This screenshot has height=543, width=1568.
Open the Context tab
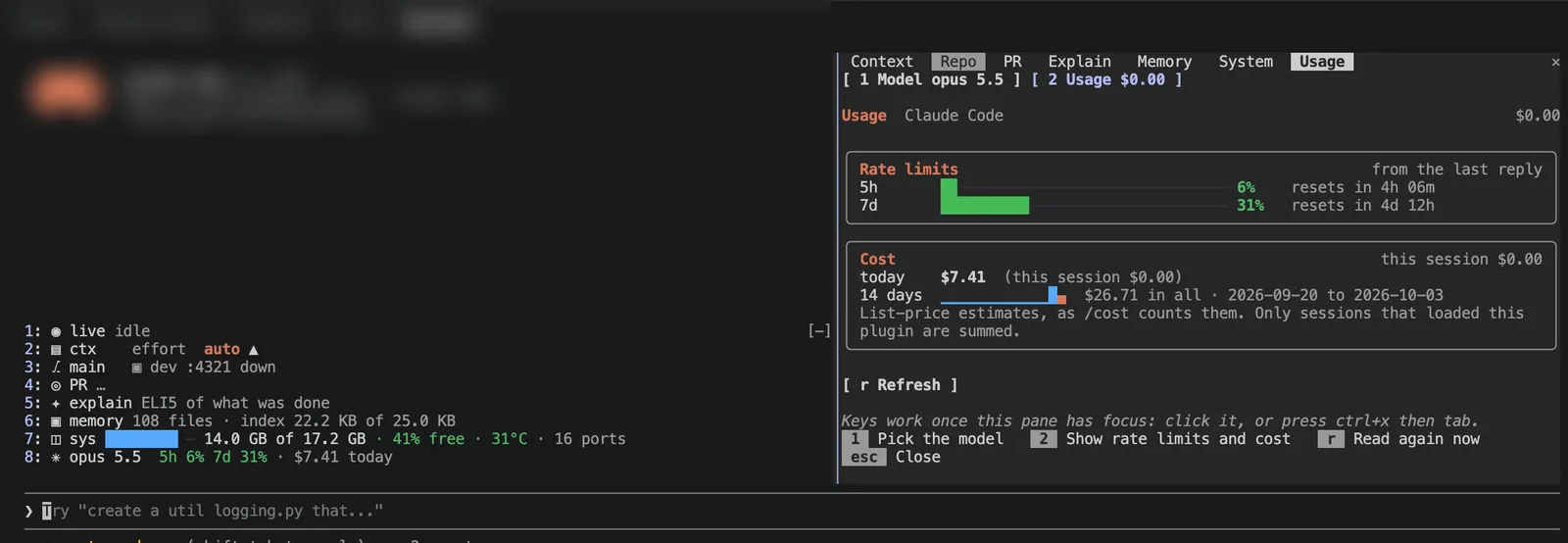point(881,62)
